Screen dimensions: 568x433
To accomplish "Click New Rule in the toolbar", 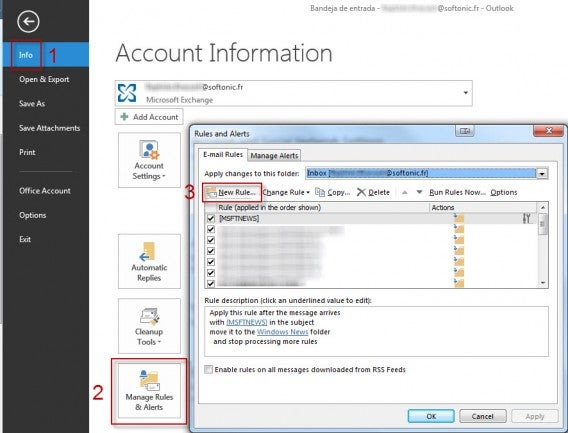I will pos(232,192).
